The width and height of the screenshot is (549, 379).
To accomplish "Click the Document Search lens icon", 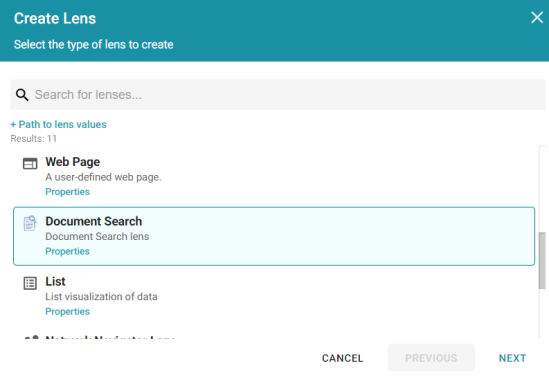I will pos(30,223).
